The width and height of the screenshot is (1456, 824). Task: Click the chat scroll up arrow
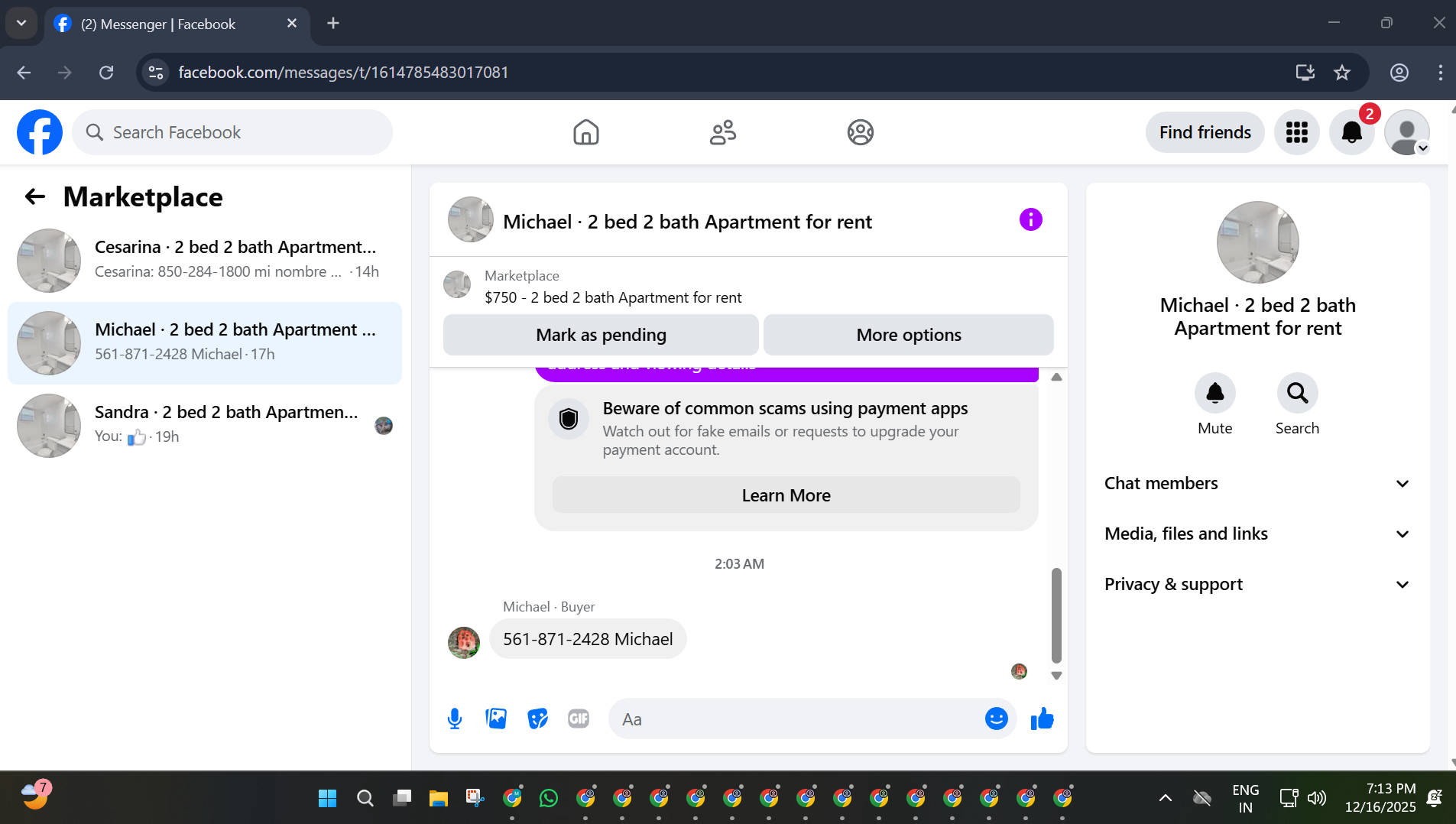coord(1056,377)
